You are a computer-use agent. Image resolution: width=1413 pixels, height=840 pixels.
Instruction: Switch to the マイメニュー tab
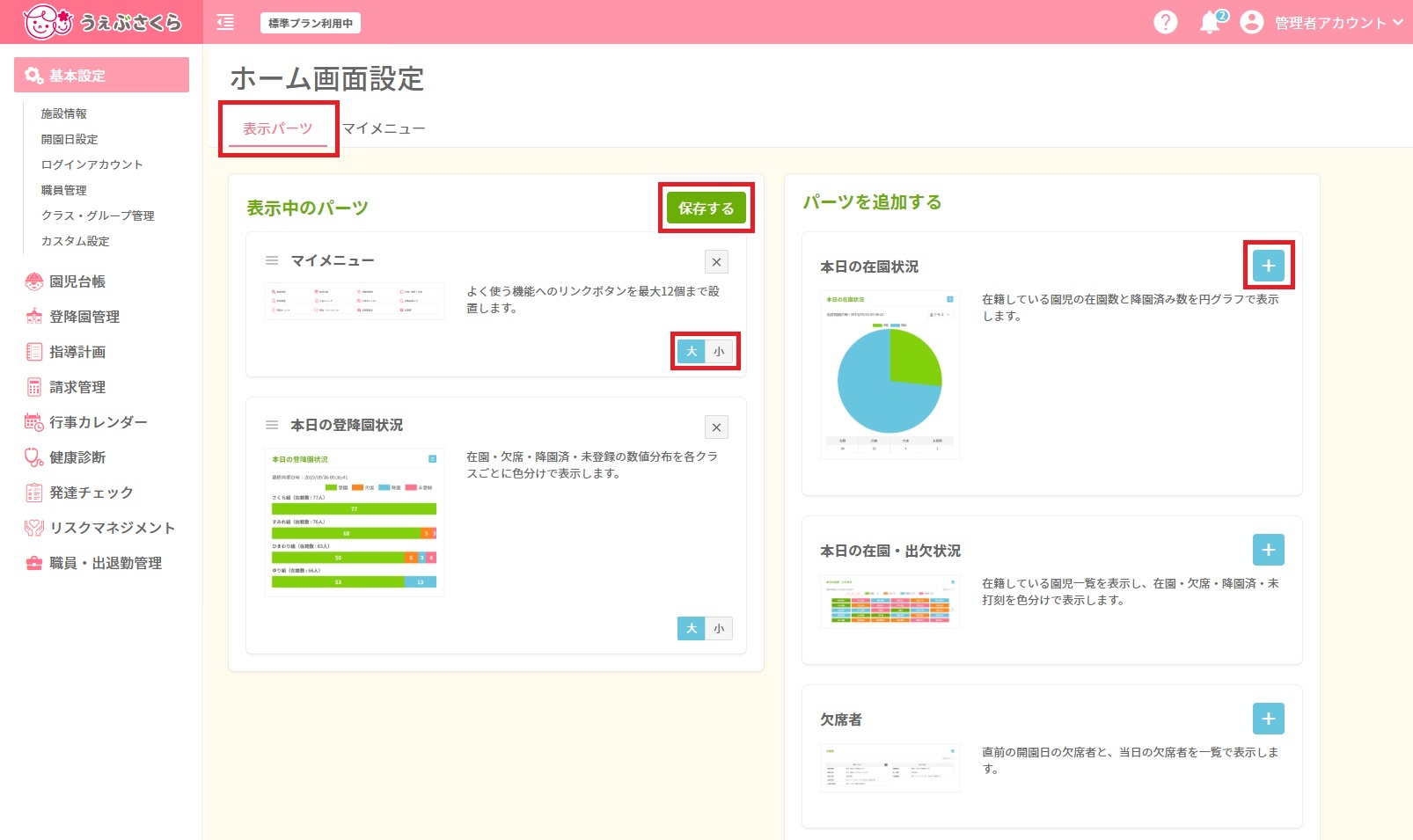tap(384, 128)
